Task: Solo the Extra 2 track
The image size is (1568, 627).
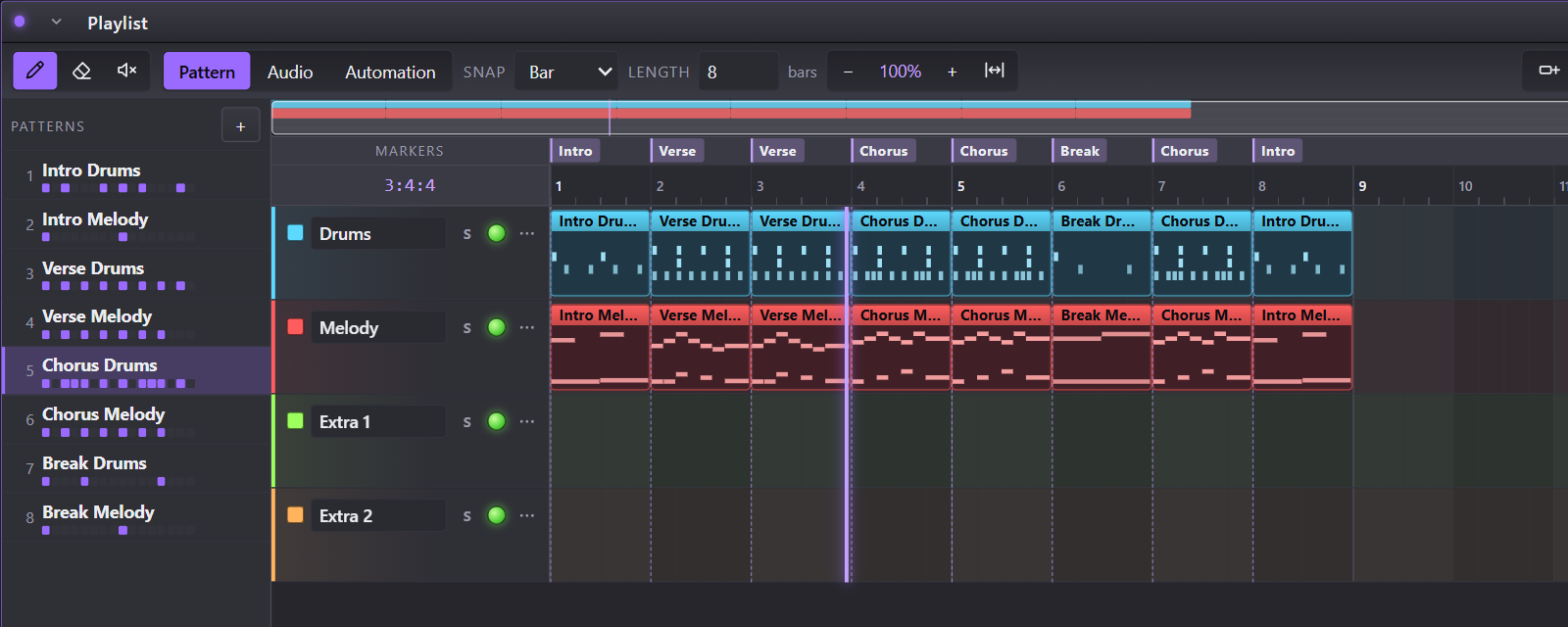Action: click(x=467, y=515)
